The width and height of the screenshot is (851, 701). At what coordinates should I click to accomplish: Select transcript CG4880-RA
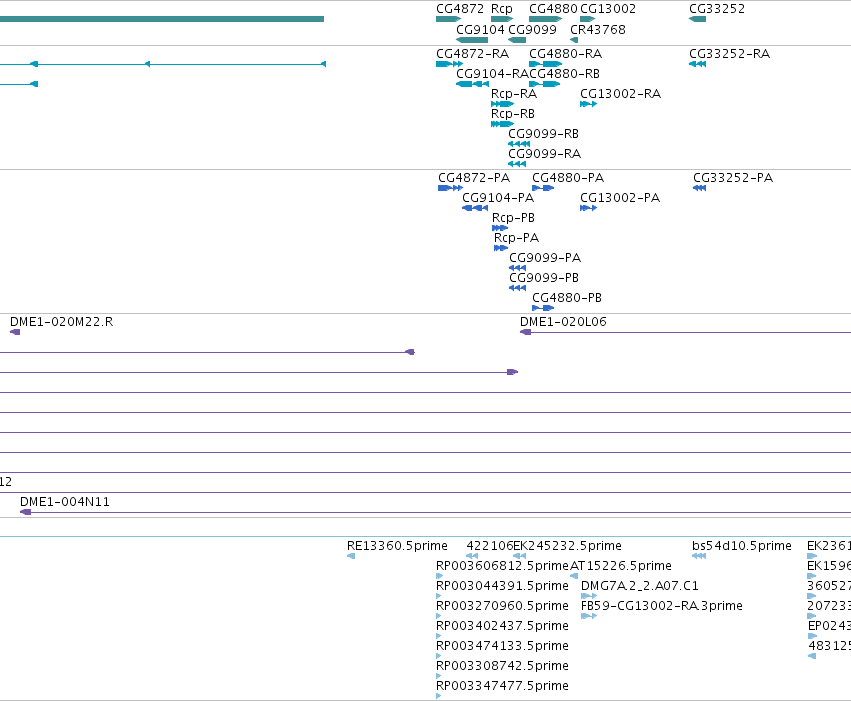566,54
